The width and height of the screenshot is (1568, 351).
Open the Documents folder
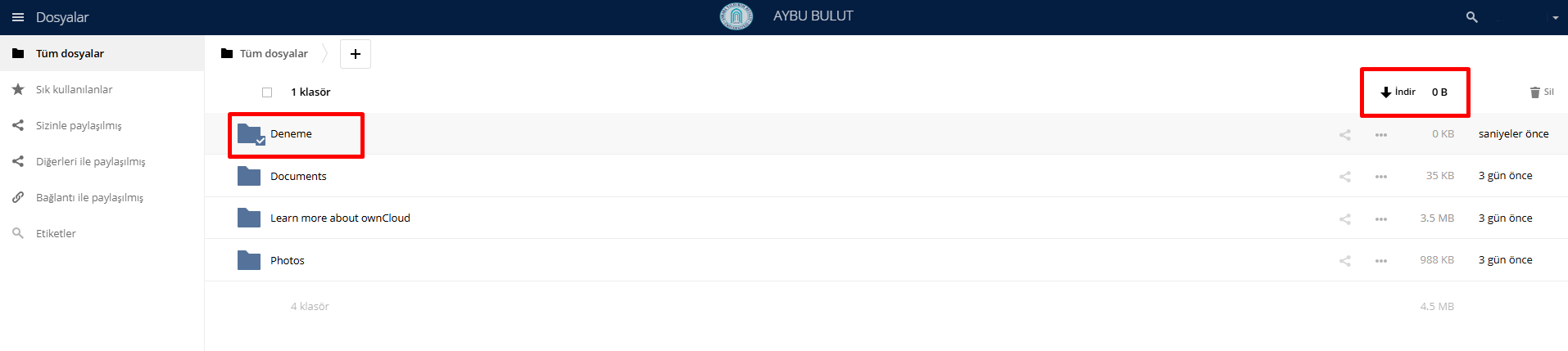(x=298, y=176)
